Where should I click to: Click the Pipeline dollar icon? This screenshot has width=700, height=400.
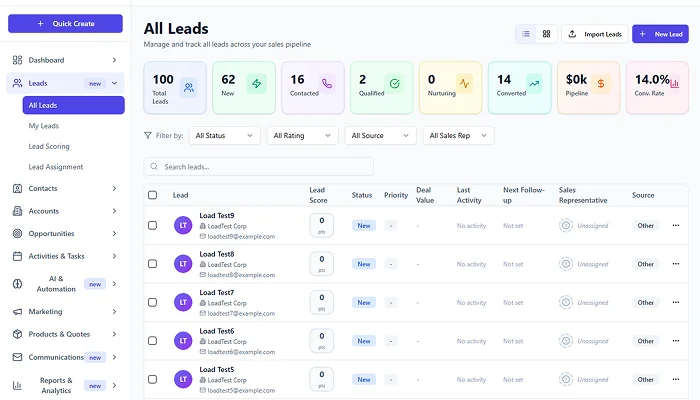tap(600, 84)
